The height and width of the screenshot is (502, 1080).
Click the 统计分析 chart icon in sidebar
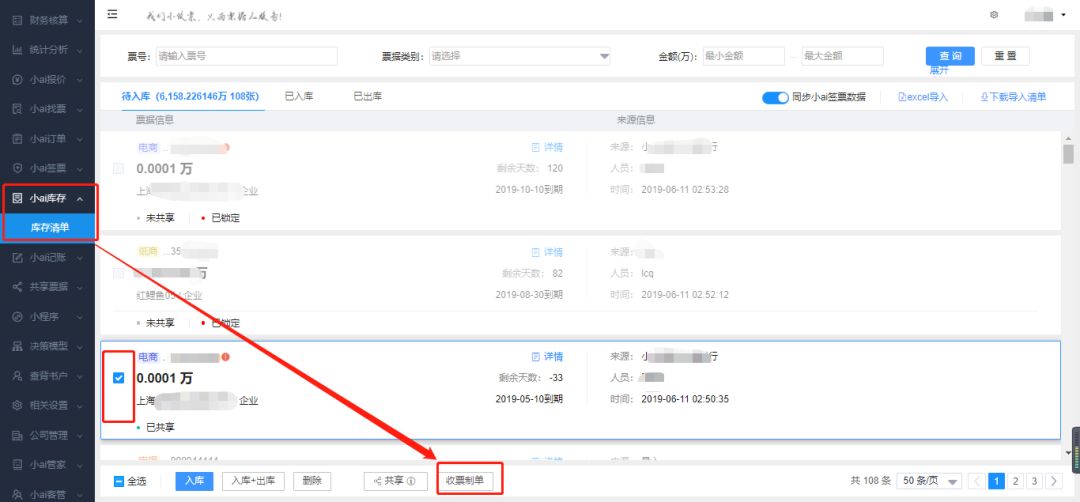(x=17, y=50)
